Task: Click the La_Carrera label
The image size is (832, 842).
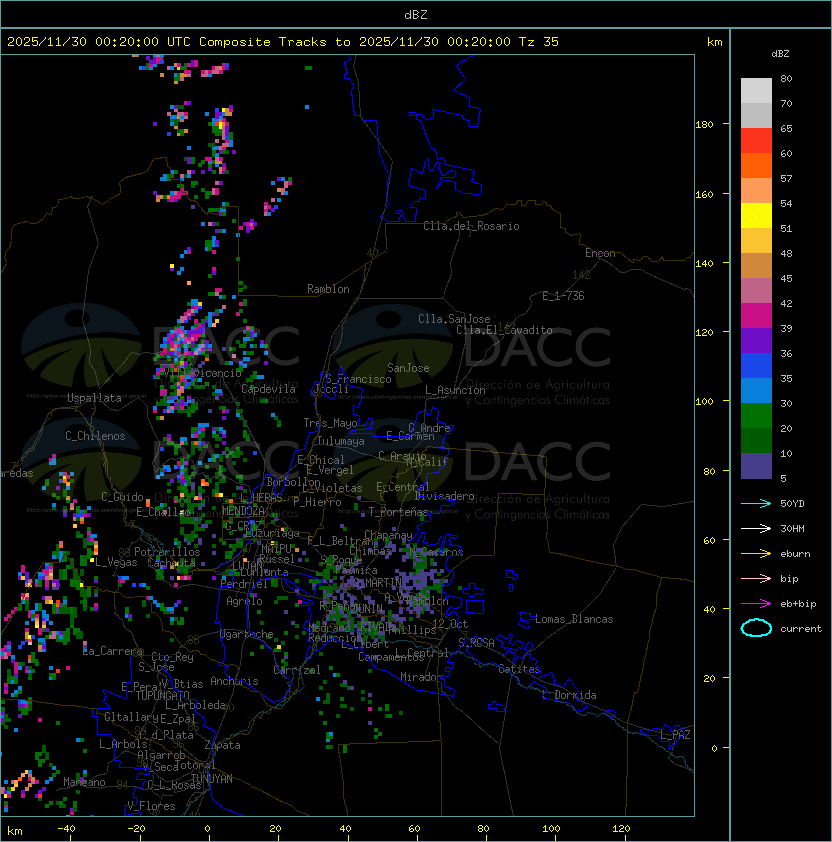Action: 112,651
